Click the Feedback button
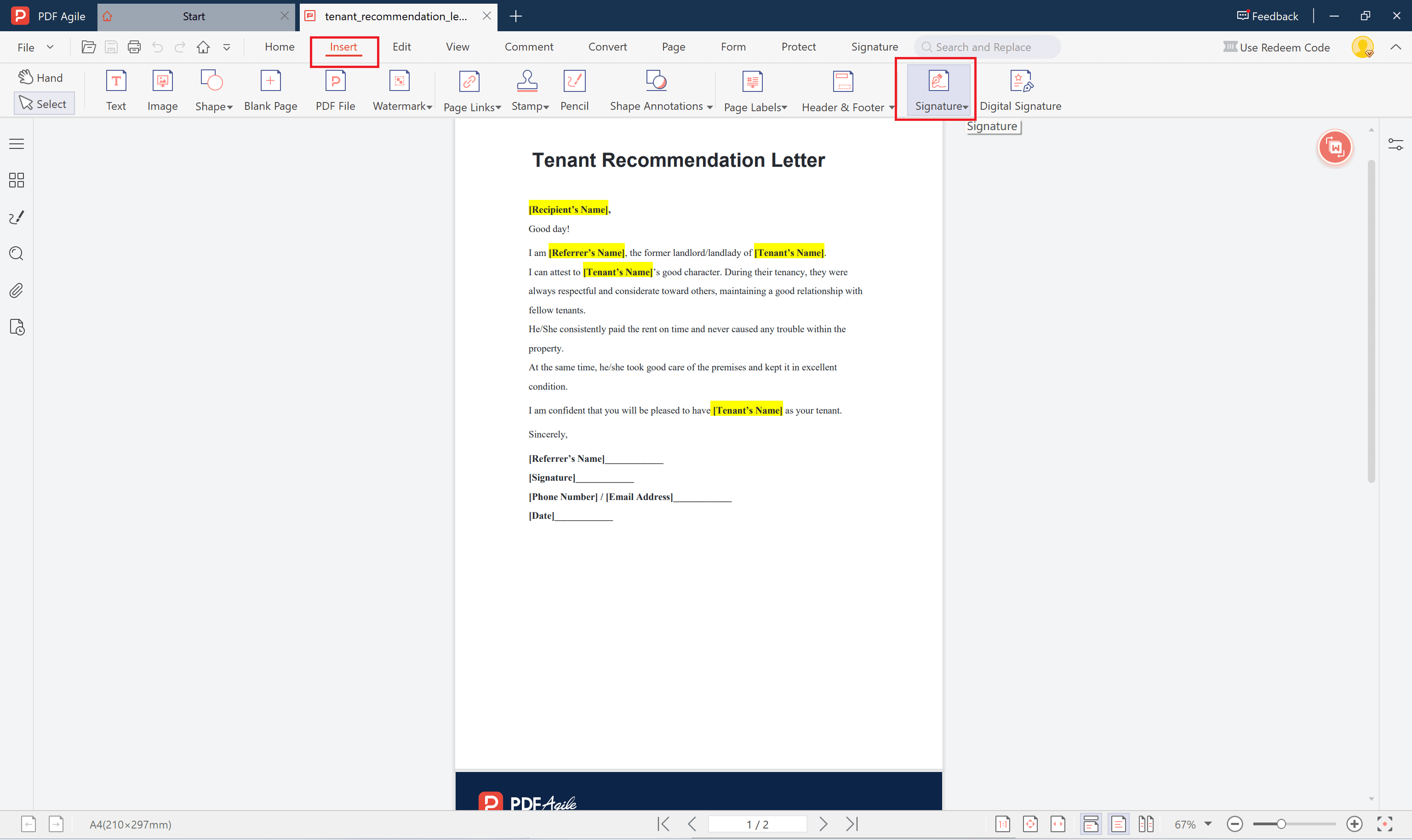Viewport: 1412px width, 840px height. tap(1268, 16)
